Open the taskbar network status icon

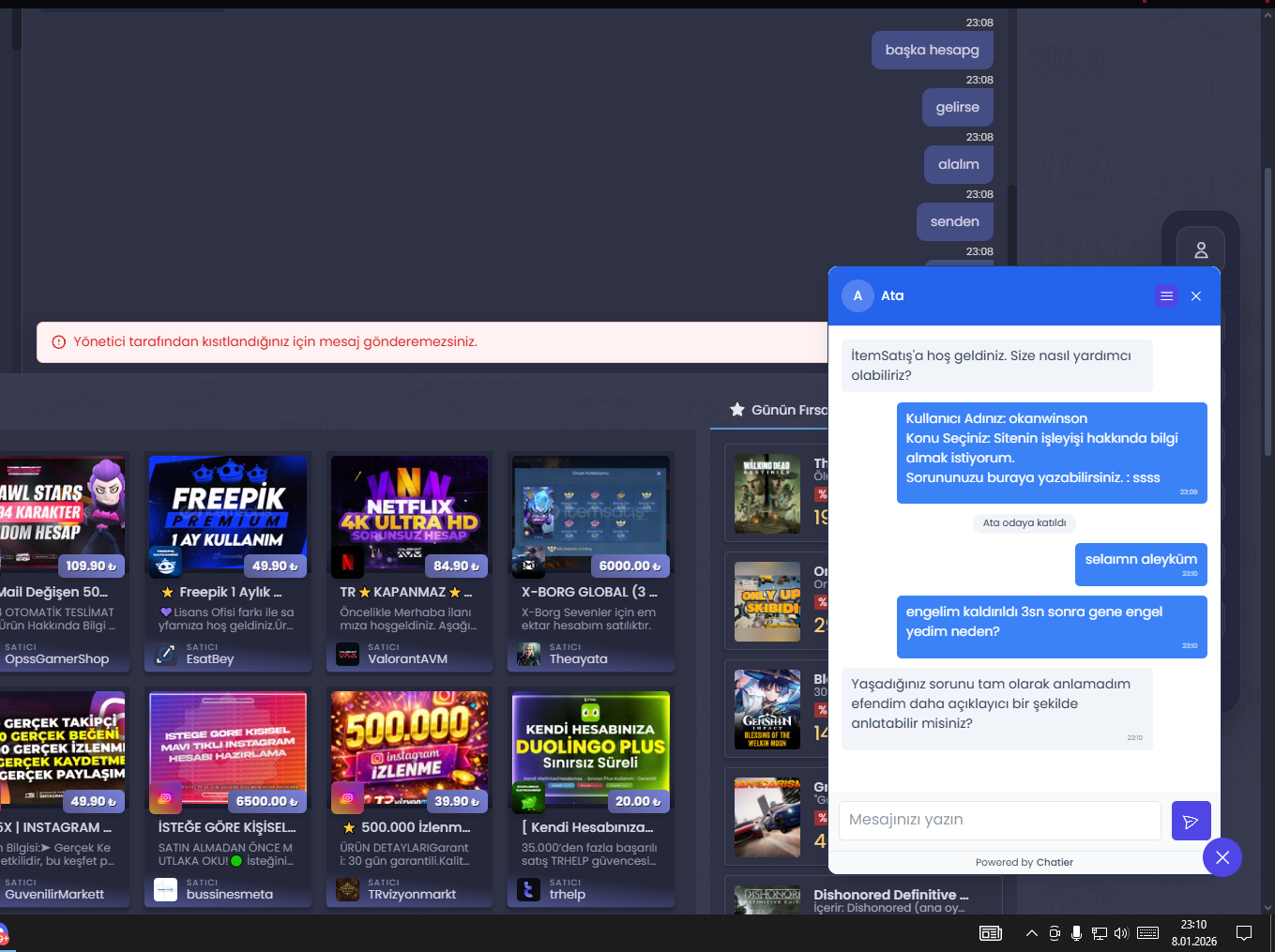tap(1100, 933)
